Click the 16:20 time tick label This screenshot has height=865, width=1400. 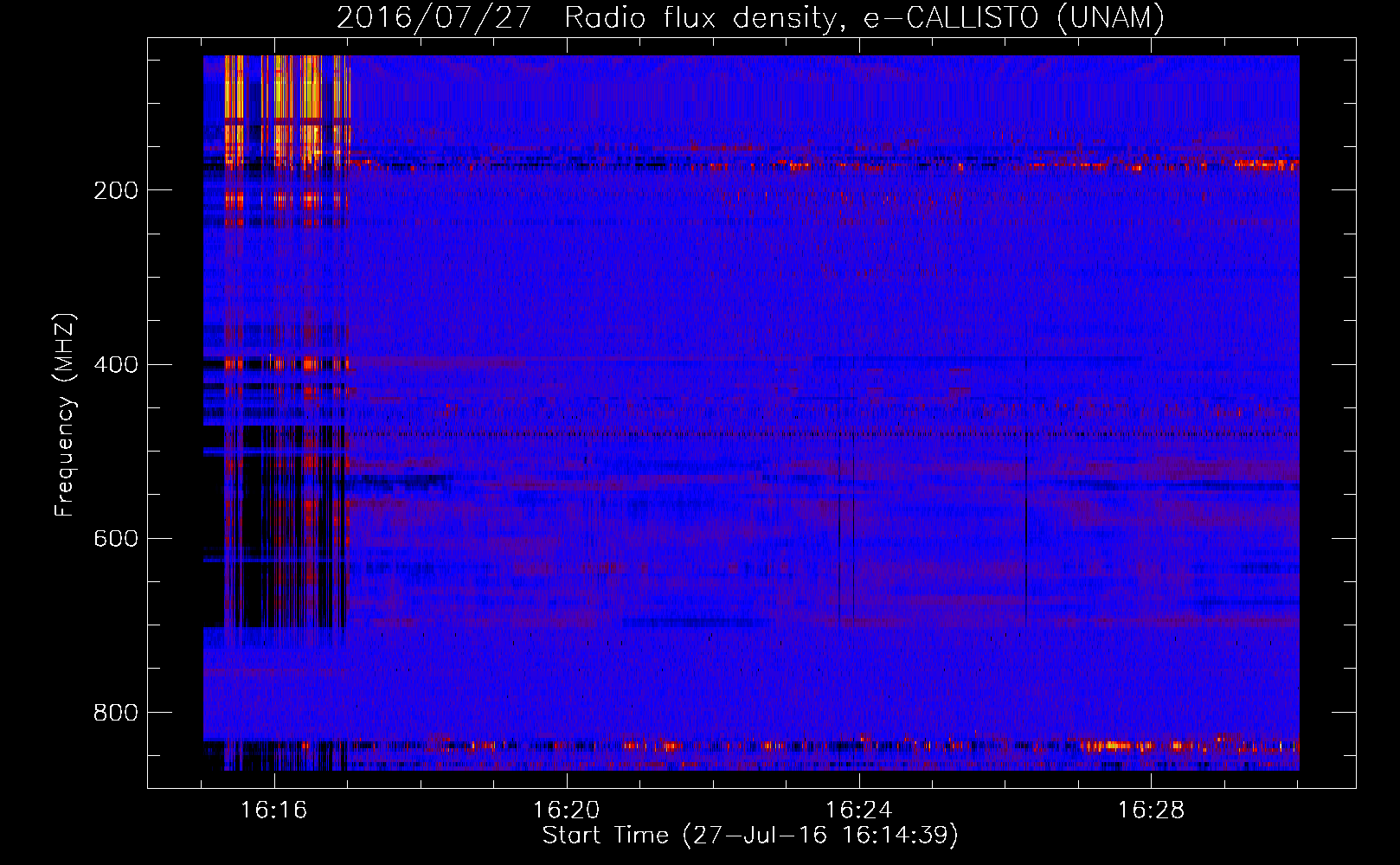[567, 810]
